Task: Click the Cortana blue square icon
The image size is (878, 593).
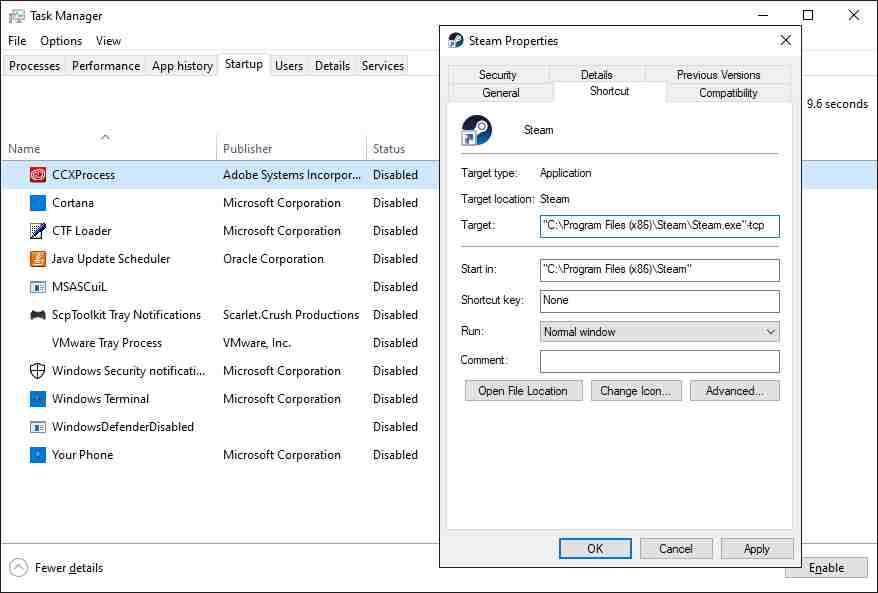Action: (38, 203)
